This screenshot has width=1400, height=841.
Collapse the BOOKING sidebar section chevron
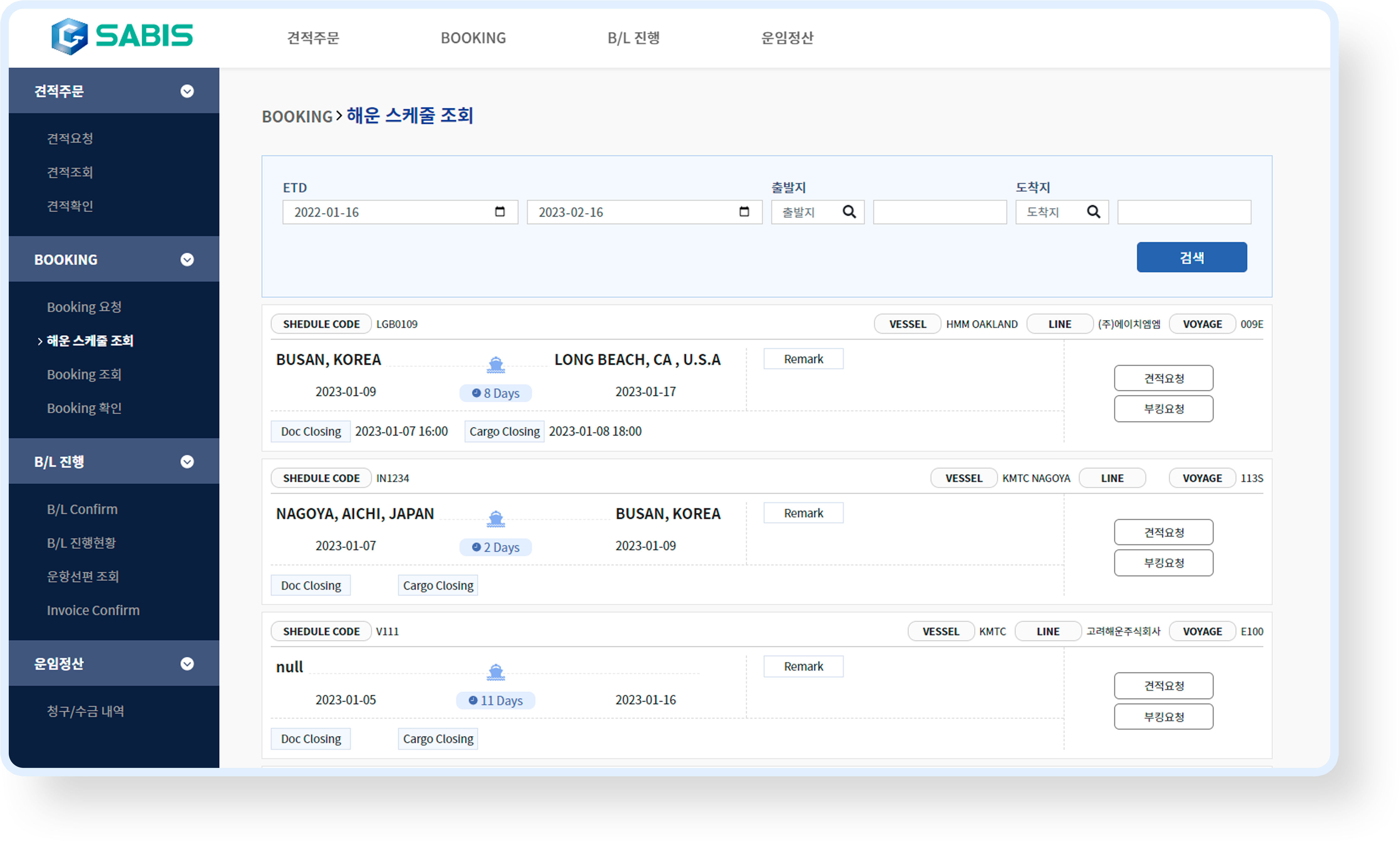click(187, 260)
